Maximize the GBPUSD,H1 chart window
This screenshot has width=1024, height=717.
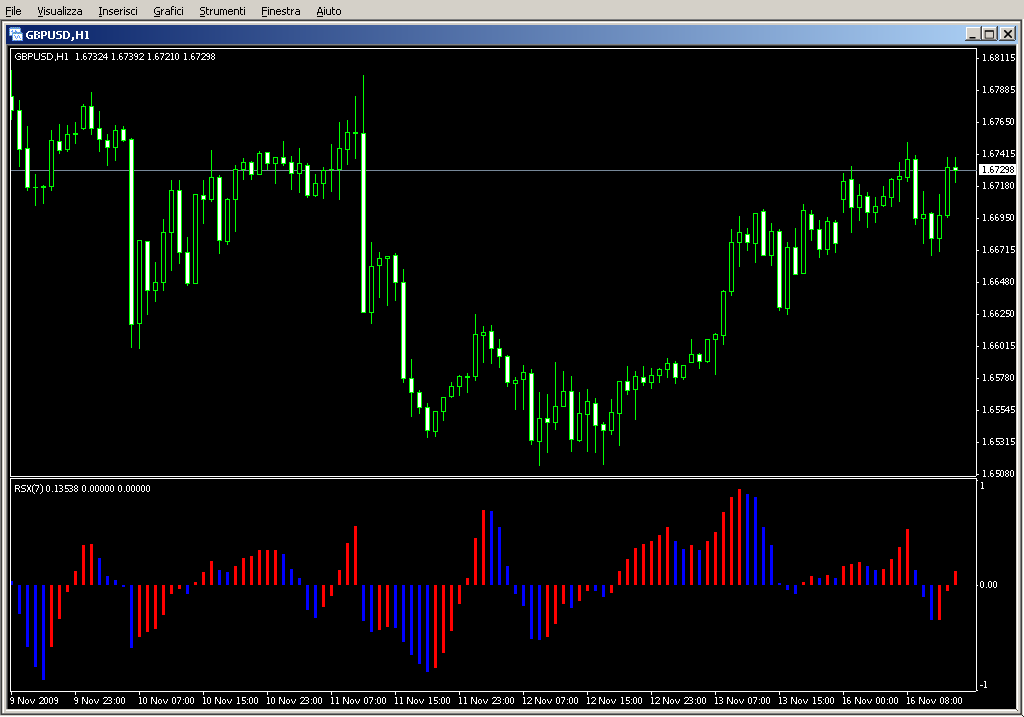(x=989, y=34)
